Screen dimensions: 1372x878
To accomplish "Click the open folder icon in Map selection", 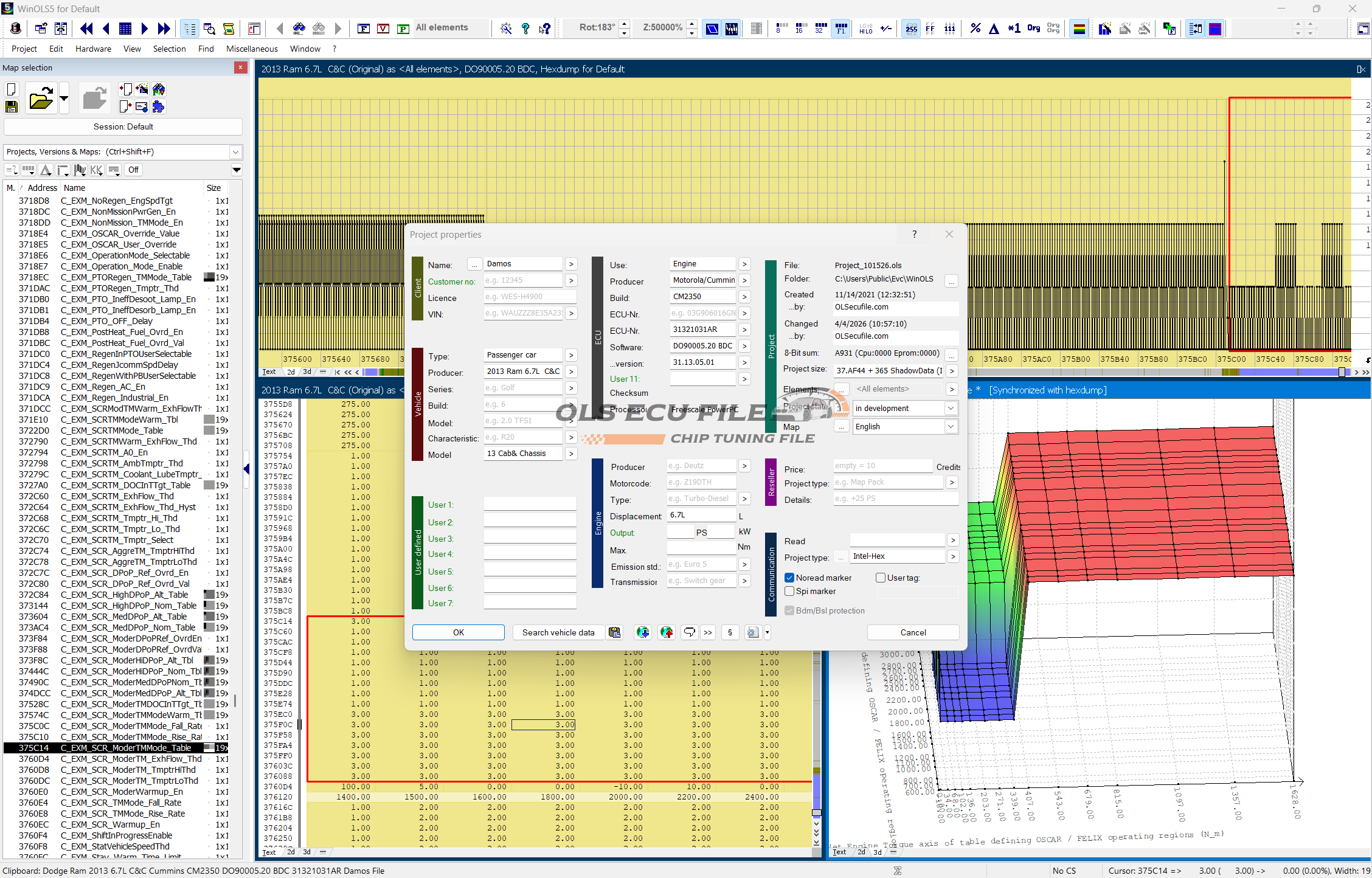I will 41,98.
